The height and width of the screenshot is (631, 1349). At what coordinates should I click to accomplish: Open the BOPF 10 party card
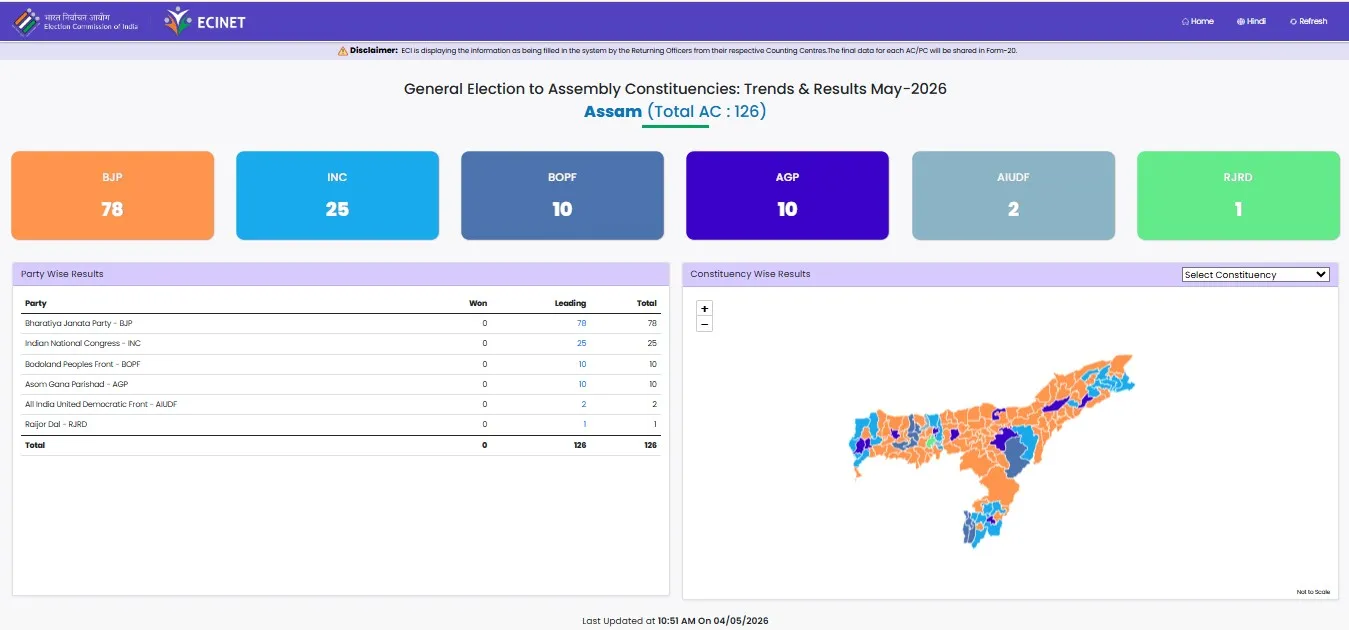(562, 195)
